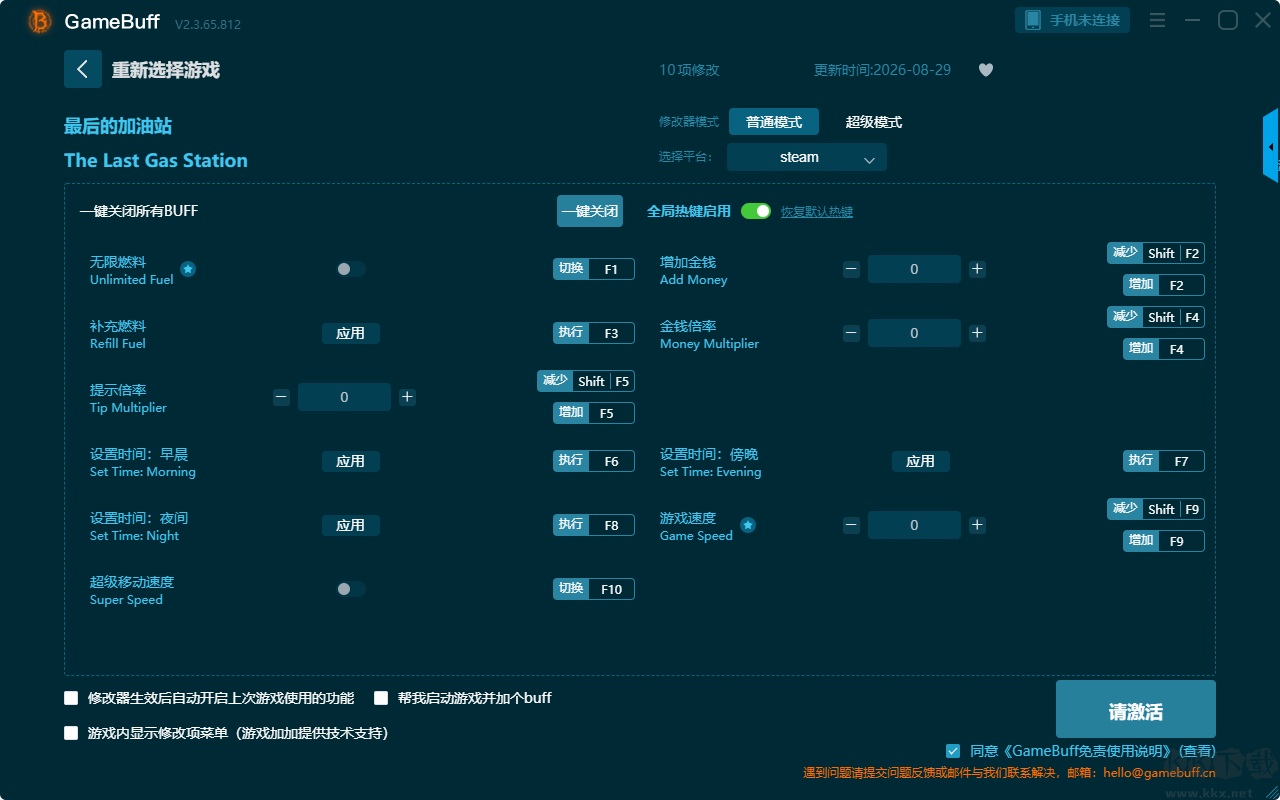Click 一键关闭 to disable all buffs
1280x800 pixels.
[x=590, y=211]
